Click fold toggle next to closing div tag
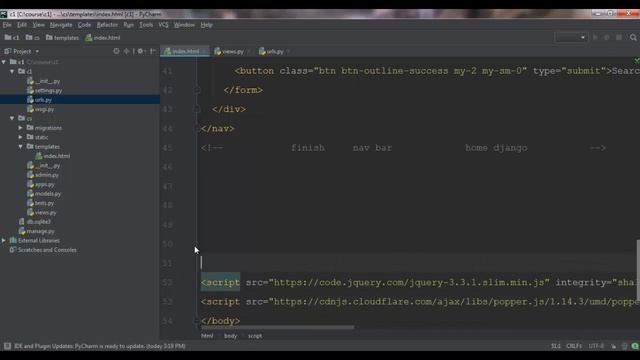 (196, 109)
